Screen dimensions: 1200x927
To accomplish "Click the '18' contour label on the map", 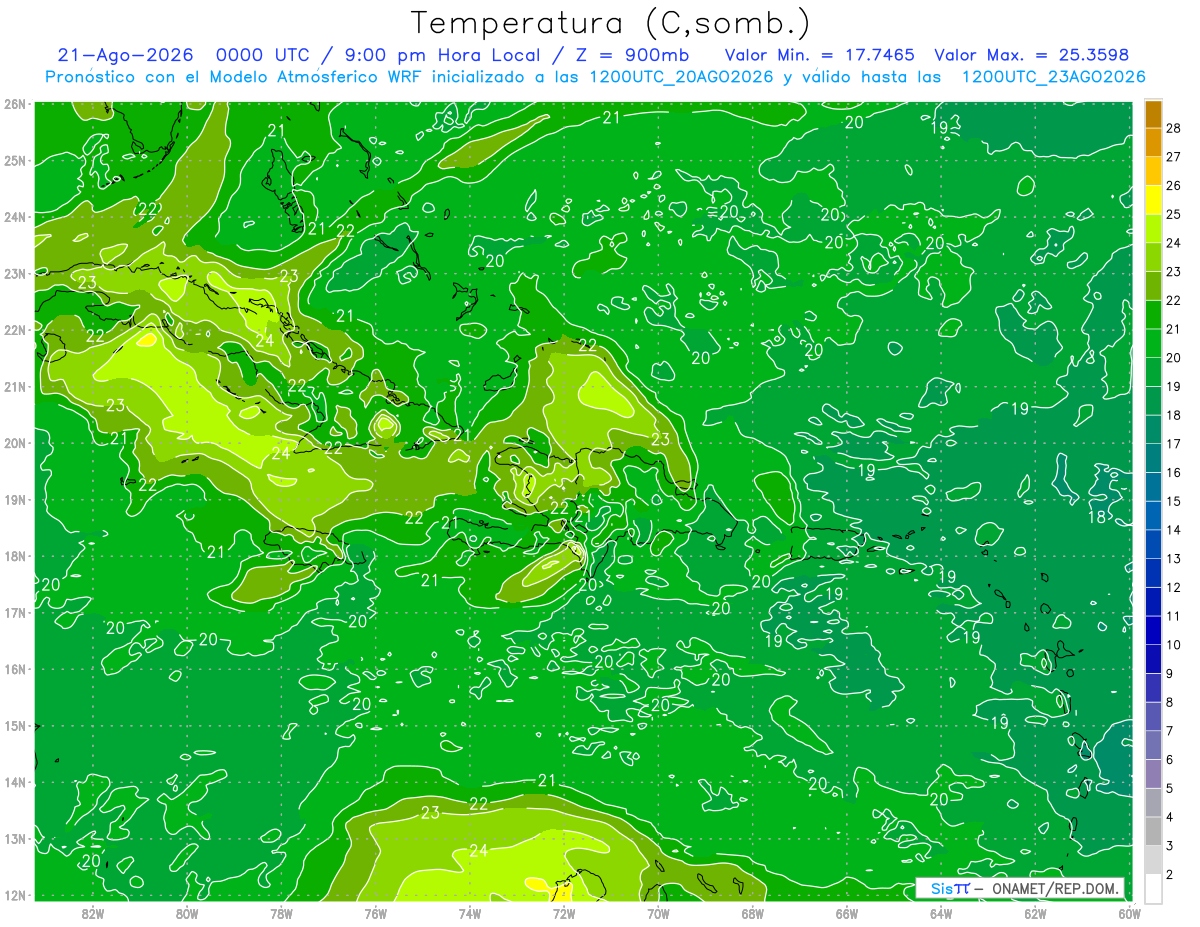I will [x=1097, y=517].
